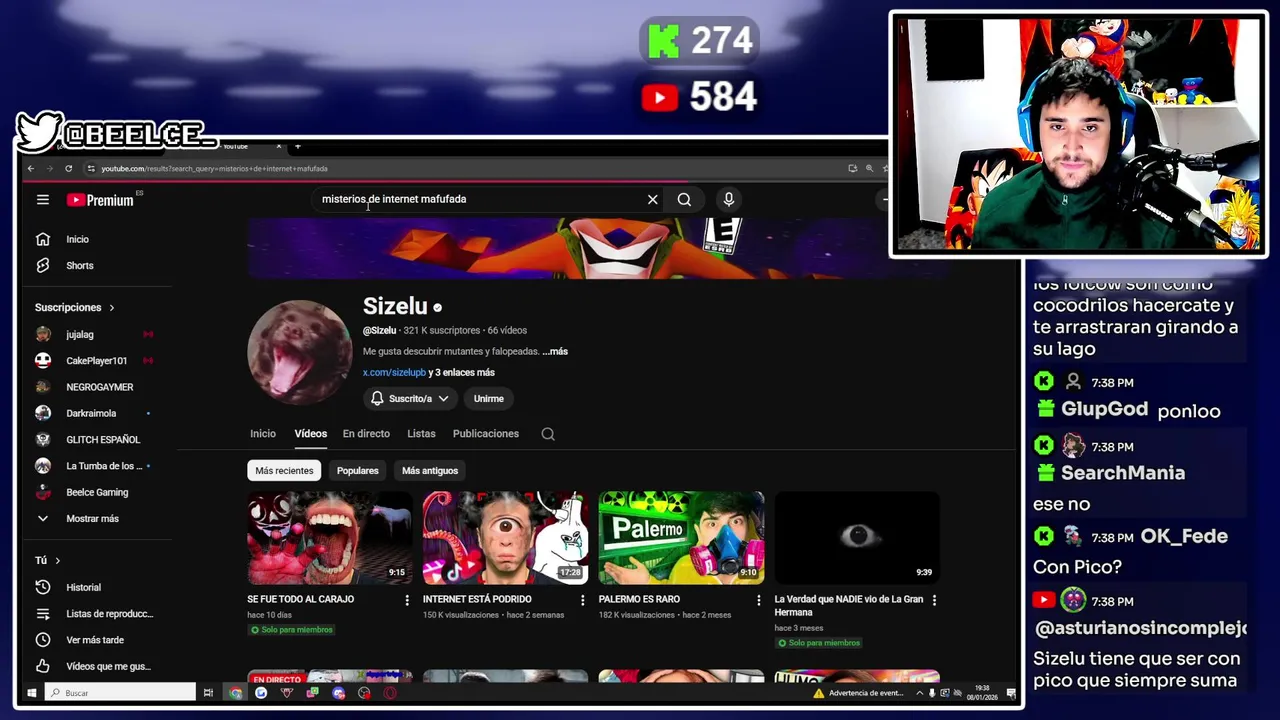This screenshot has height=720, width=1280.
Task: Expand the Tú section
Action: tap(48, 561)
